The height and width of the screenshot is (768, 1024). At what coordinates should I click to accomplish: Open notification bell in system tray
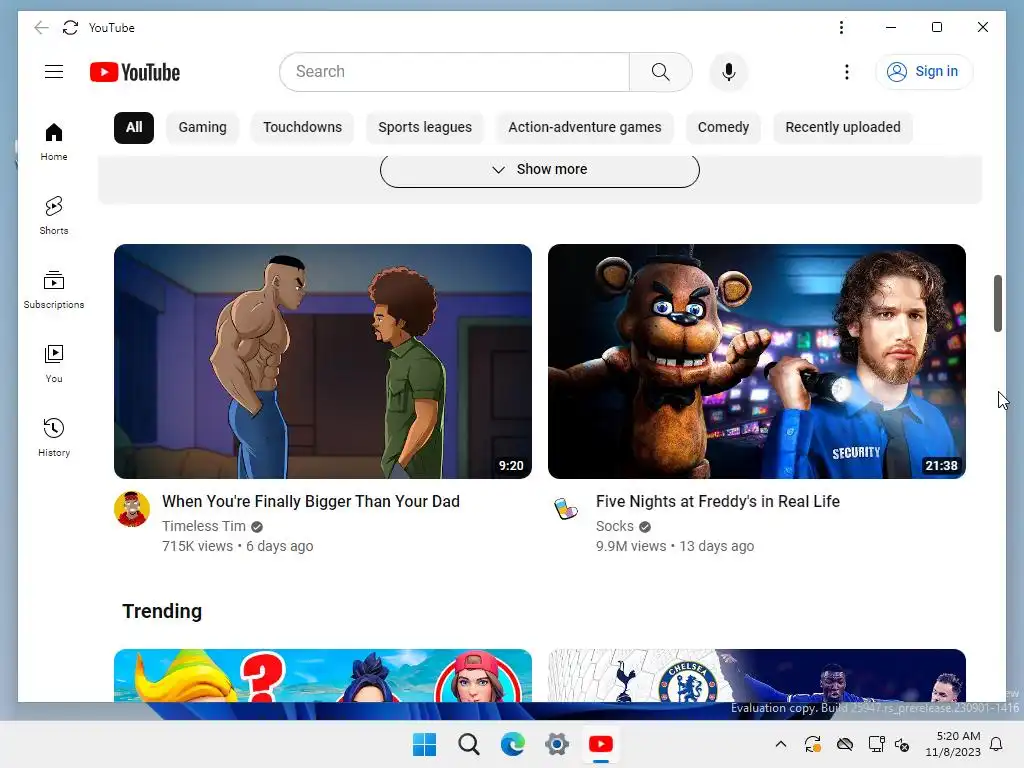pyautogui.click(x=997, y=744)
